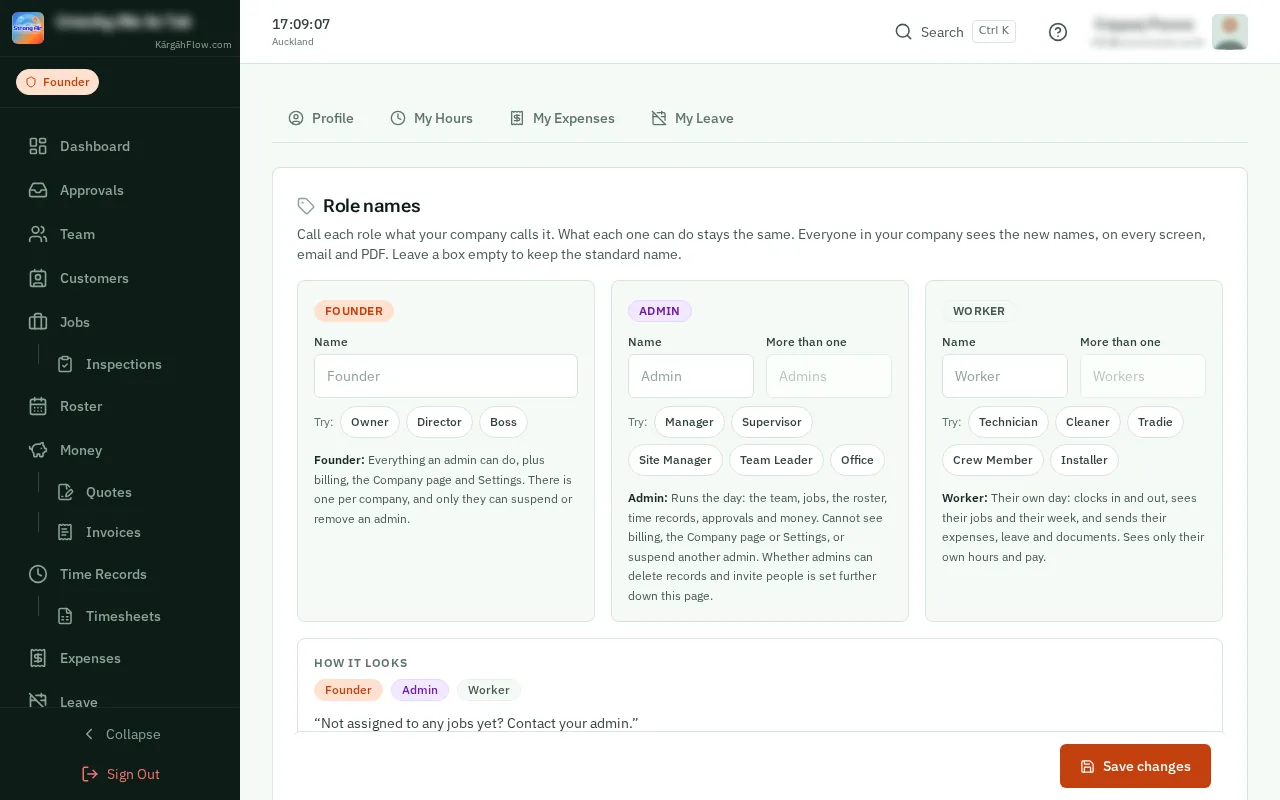
Task: Click the Approvals inbox icon
Action: [x=38, y=190]
